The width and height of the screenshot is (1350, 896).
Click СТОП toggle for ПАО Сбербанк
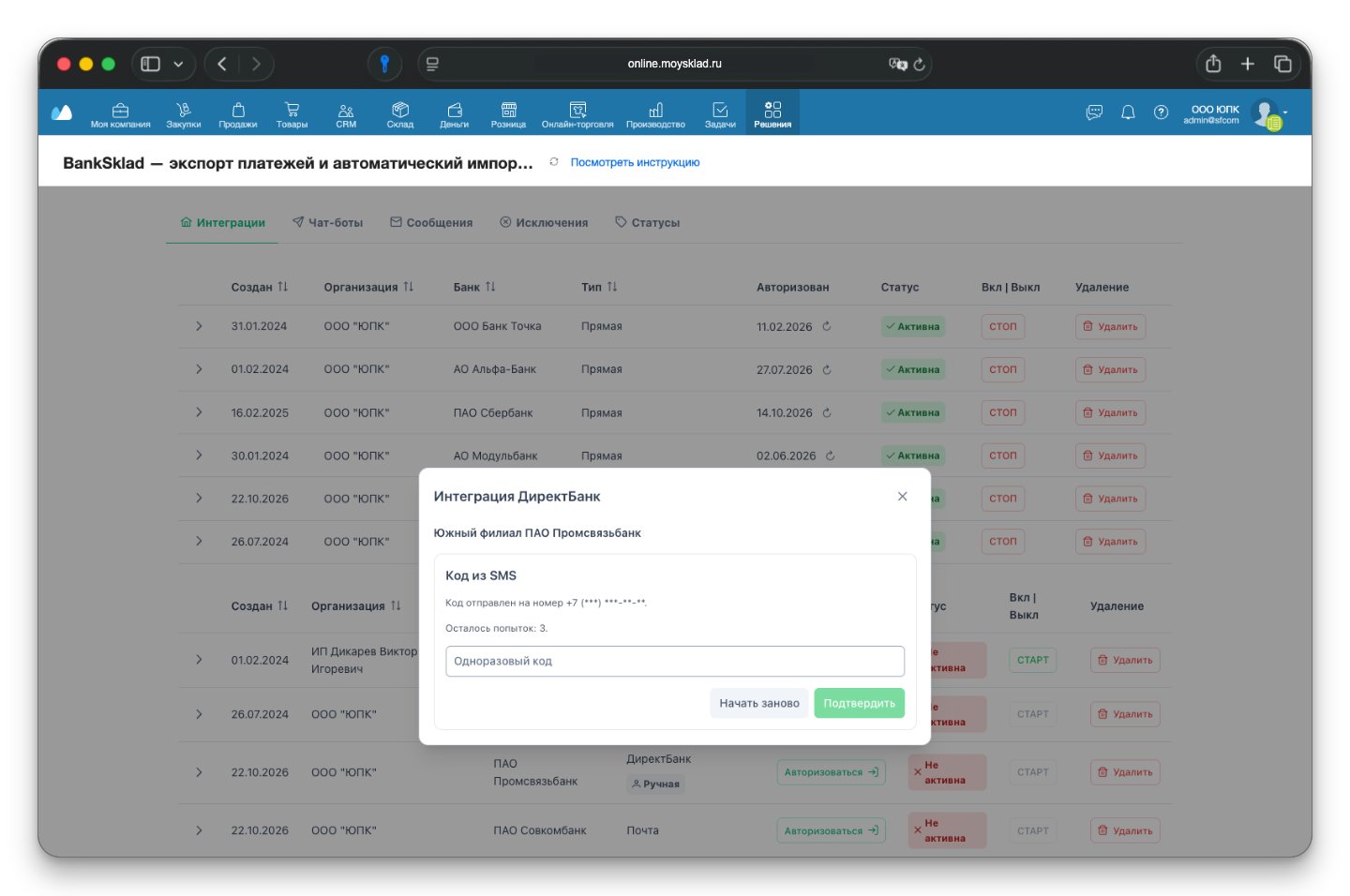pyautogui.click(x=1002, y=412)
